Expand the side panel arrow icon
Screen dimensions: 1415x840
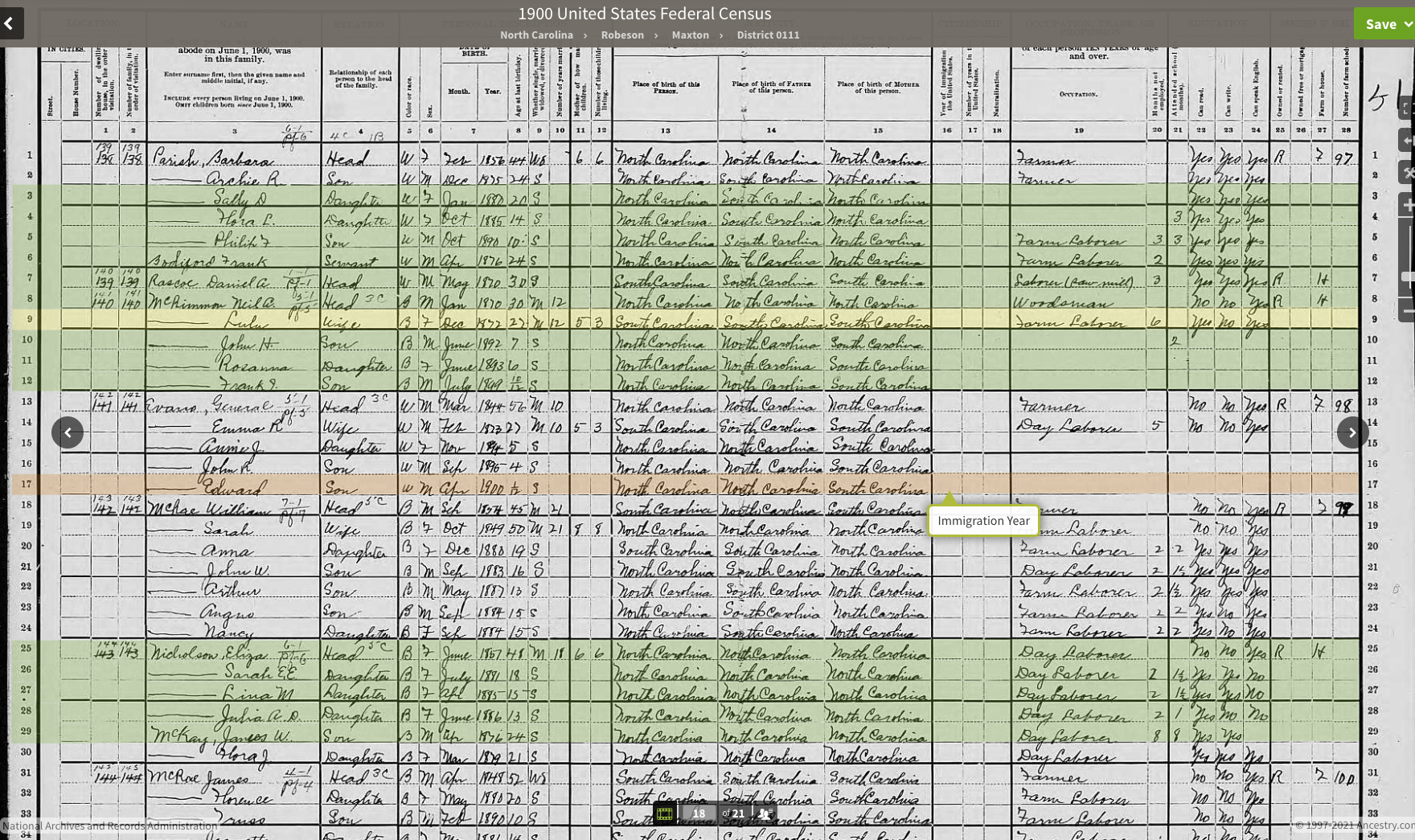(1408, 141)
